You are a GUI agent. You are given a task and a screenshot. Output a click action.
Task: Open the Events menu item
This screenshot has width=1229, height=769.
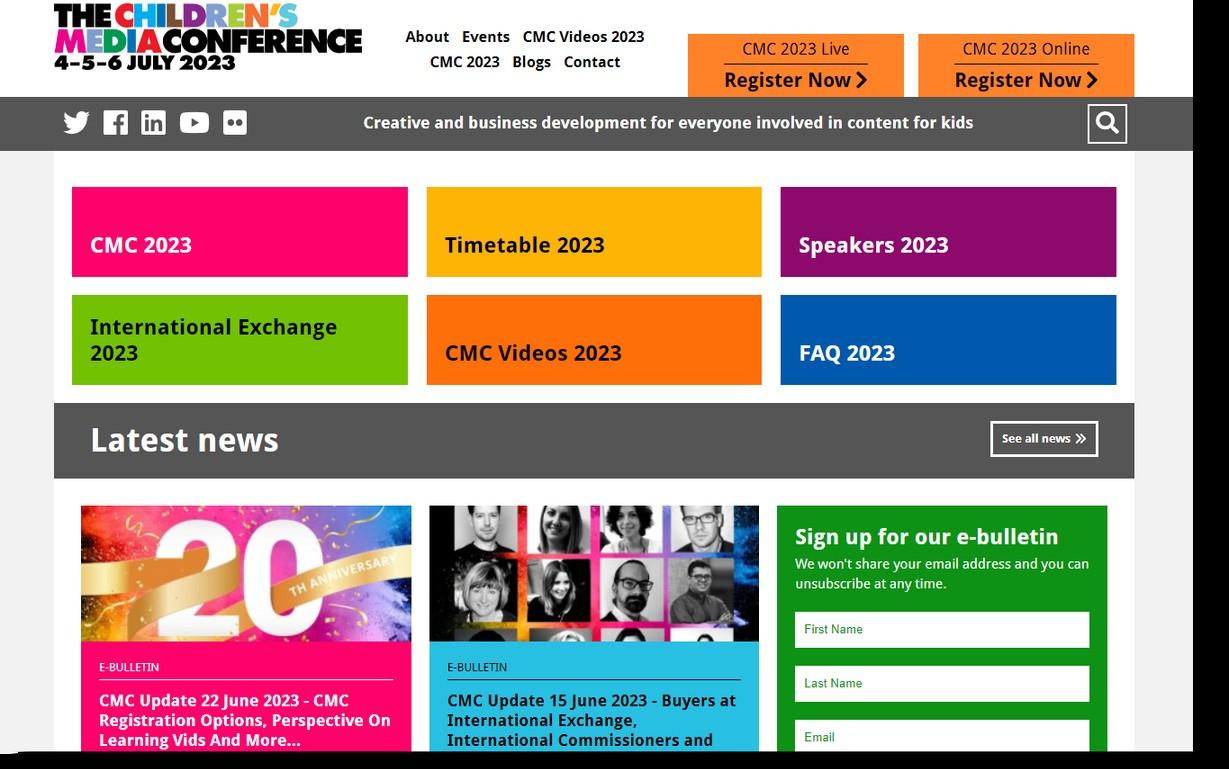click(486, 37)
